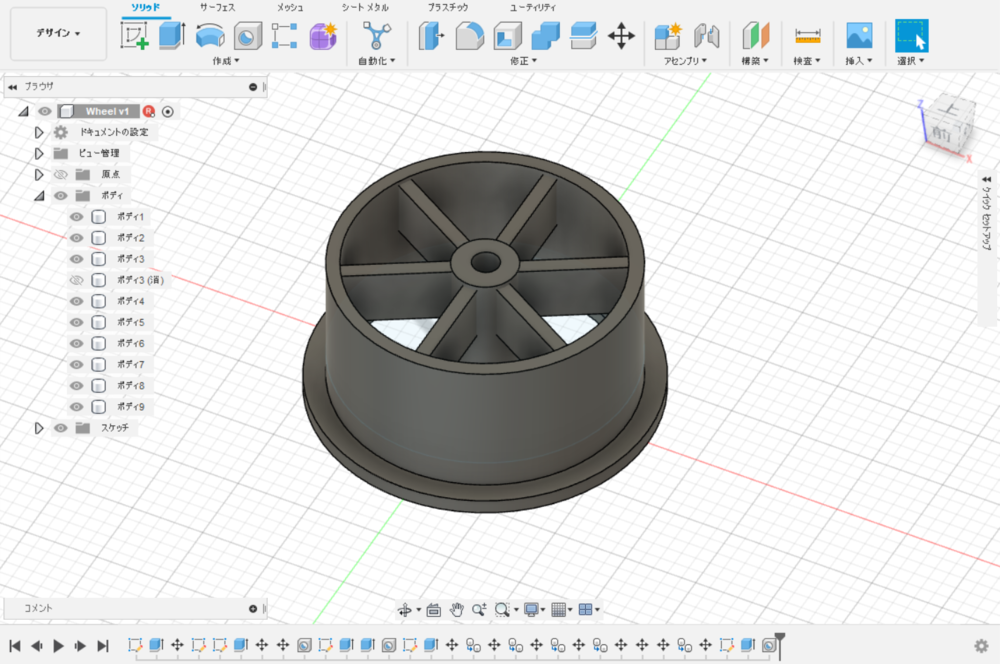
Task: Expand the コメント panel round button
Action: 253,609
